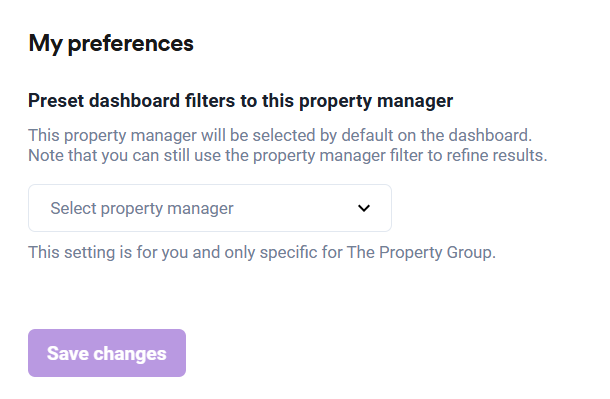Click the Preset dashboard filters subheading
Screen dimensions: 610x399
click(240, 101)
